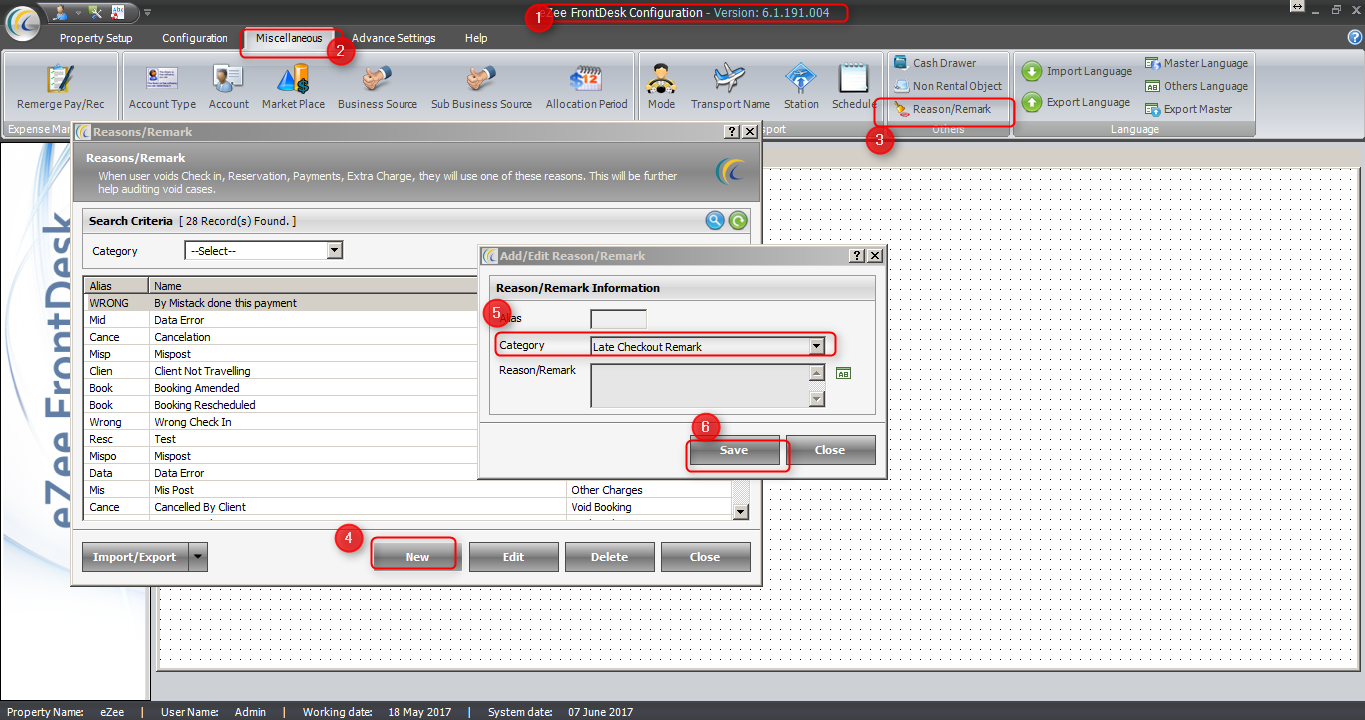Select the 'By Mistack done this payment' row
Viewport: 1365px width, 720px height.
click(281, 303)
